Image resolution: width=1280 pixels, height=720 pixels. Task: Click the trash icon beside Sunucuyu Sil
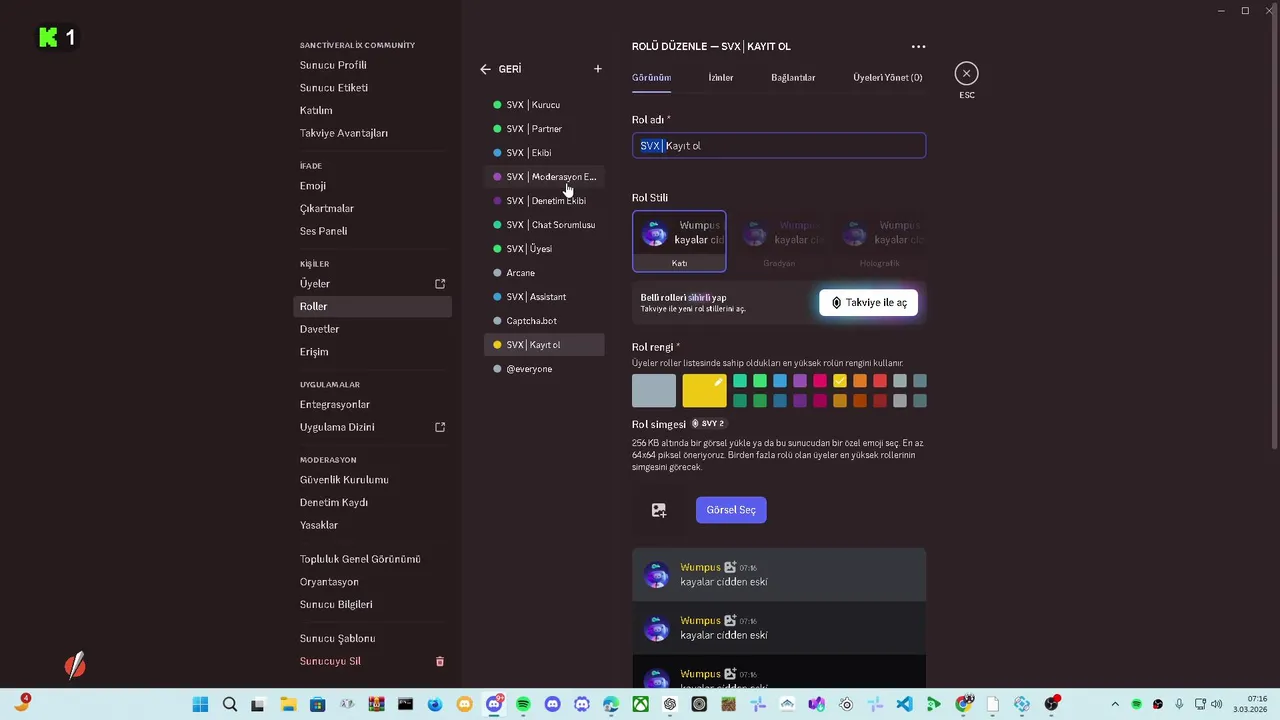pos(439,661)
